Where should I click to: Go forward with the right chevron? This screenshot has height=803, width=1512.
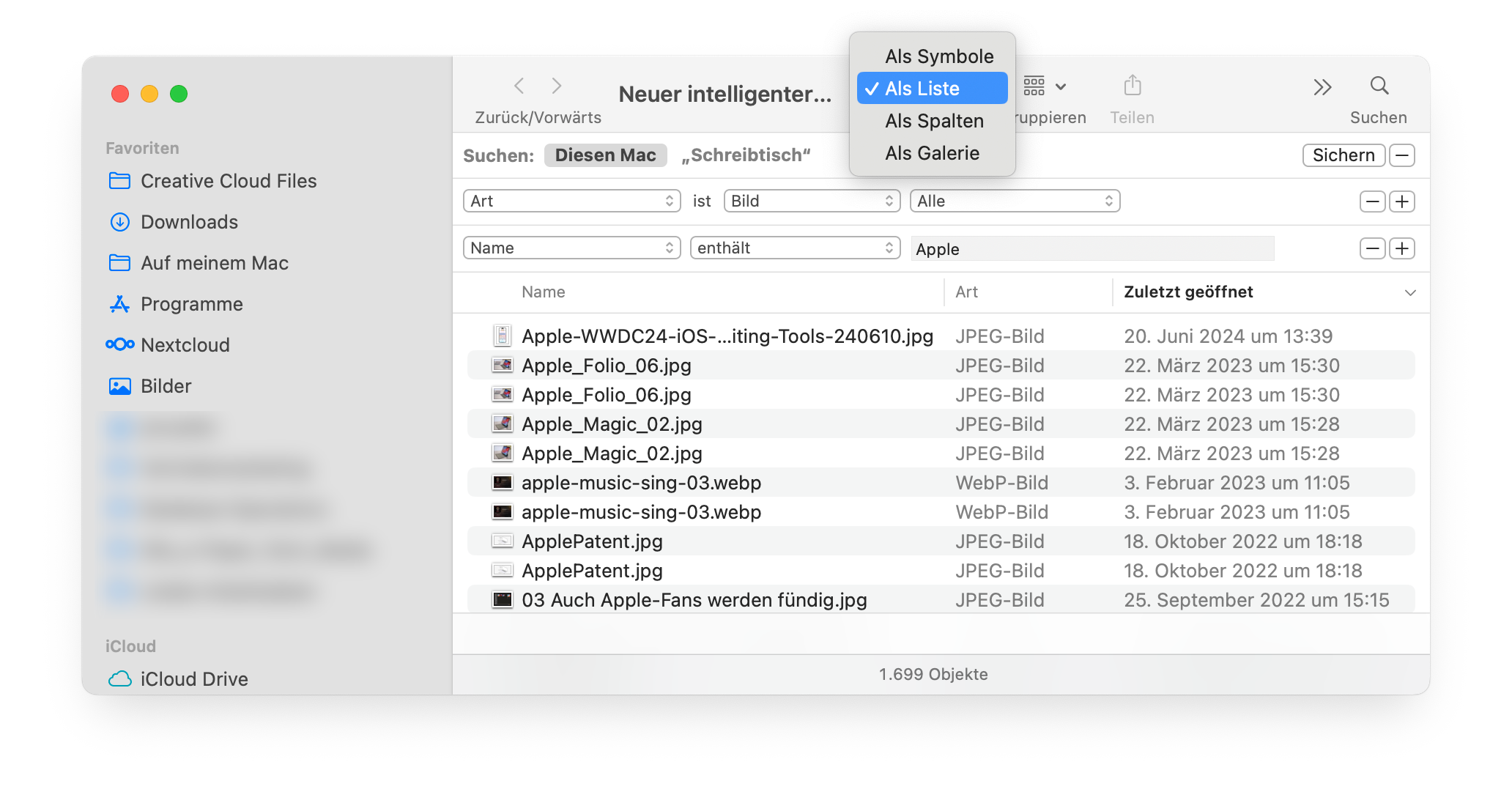557,86
